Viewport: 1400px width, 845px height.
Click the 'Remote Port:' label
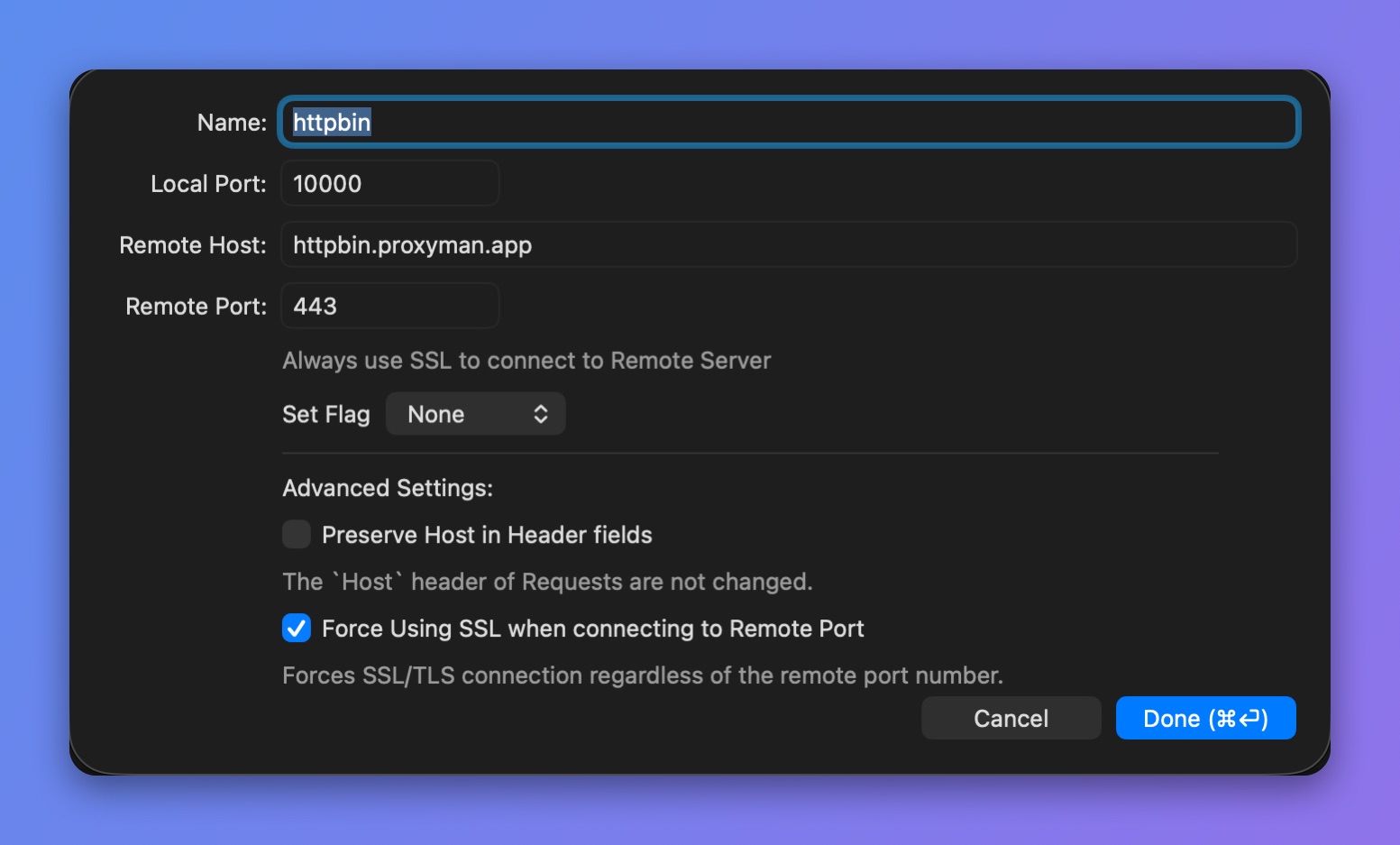point(197,307)
